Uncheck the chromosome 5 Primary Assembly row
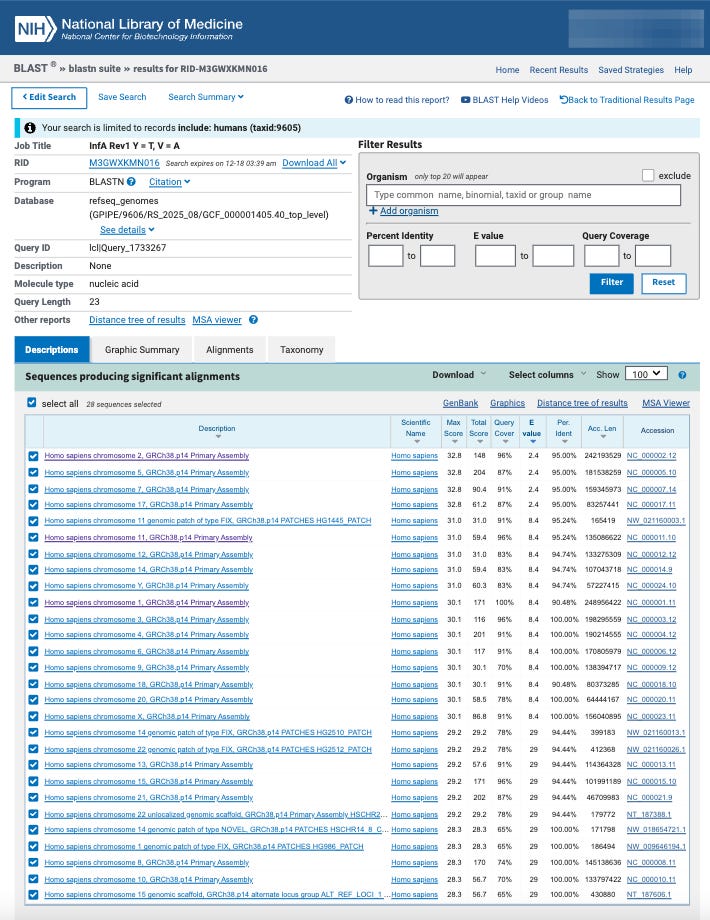The image size is (710, 920). tap(33, 472)
